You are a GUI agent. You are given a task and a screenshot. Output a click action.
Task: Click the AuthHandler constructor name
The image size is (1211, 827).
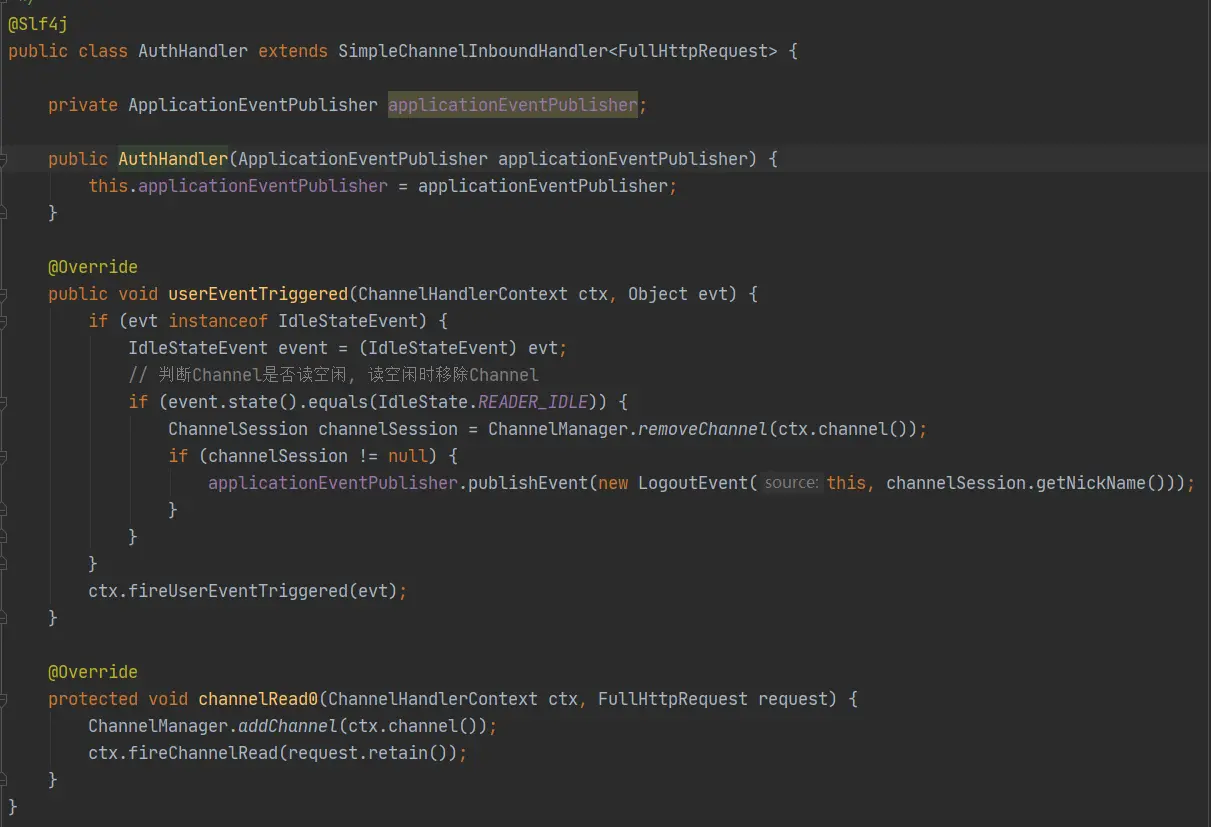173,159
